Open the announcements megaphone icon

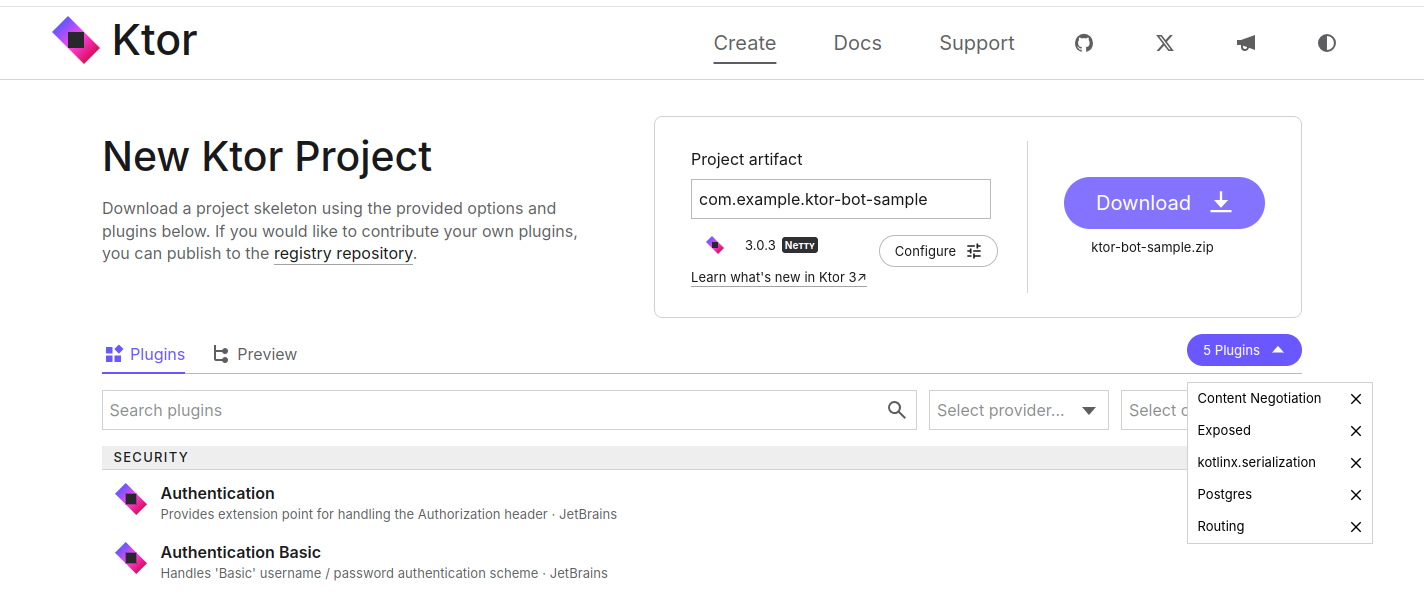tap(1246, 43)
